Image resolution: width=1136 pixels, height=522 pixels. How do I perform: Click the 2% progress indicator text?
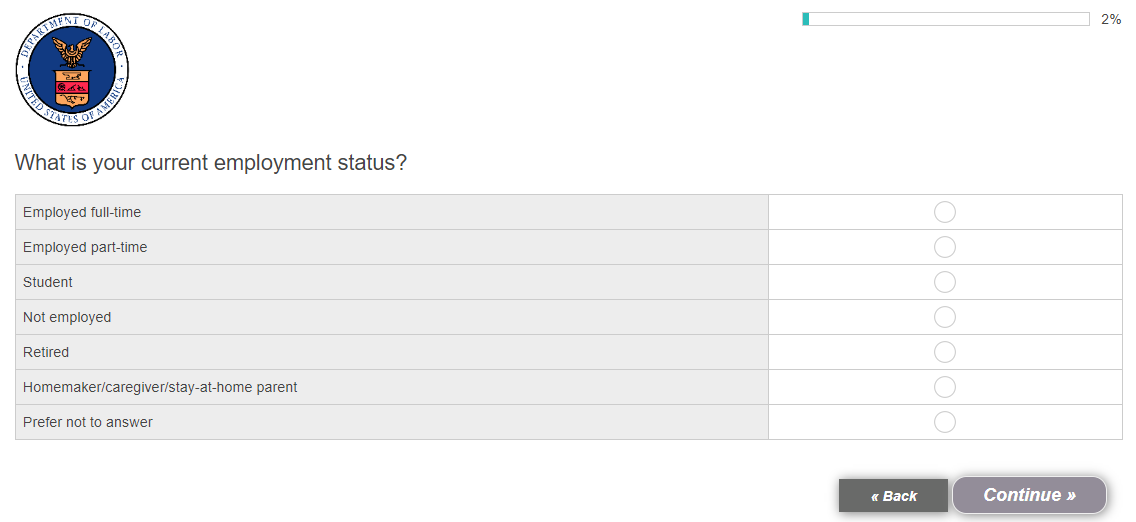tap(1110, 19)
